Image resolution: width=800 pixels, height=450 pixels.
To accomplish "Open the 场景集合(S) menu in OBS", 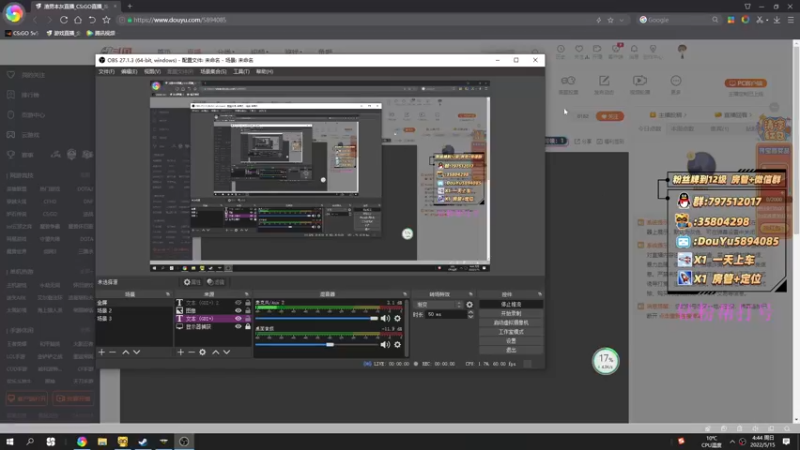I will [x=213, y=71].
